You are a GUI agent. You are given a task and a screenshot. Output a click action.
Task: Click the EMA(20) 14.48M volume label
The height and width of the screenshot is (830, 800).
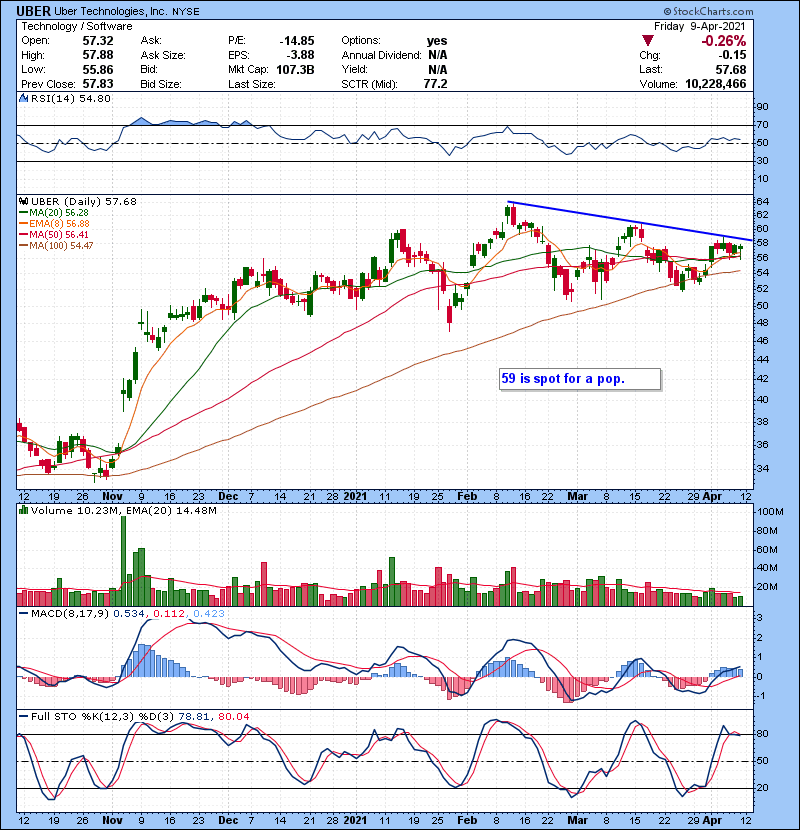click(x=171, y=510)
